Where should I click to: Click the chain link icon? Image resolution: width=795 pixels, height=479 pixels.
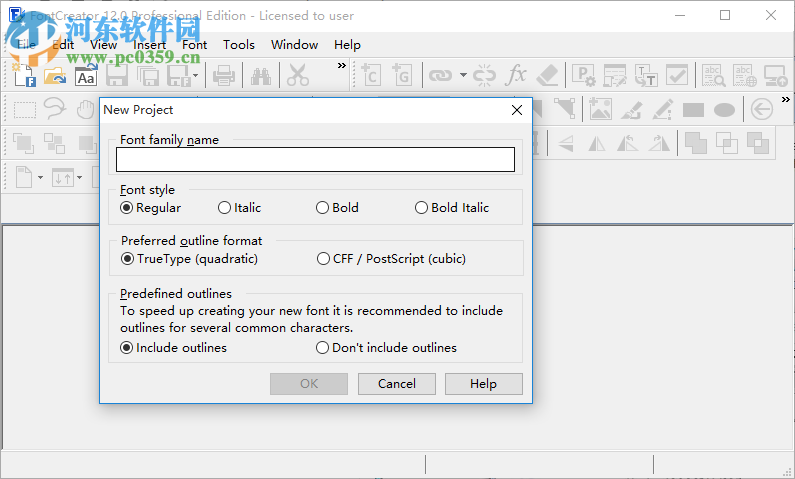440,76
